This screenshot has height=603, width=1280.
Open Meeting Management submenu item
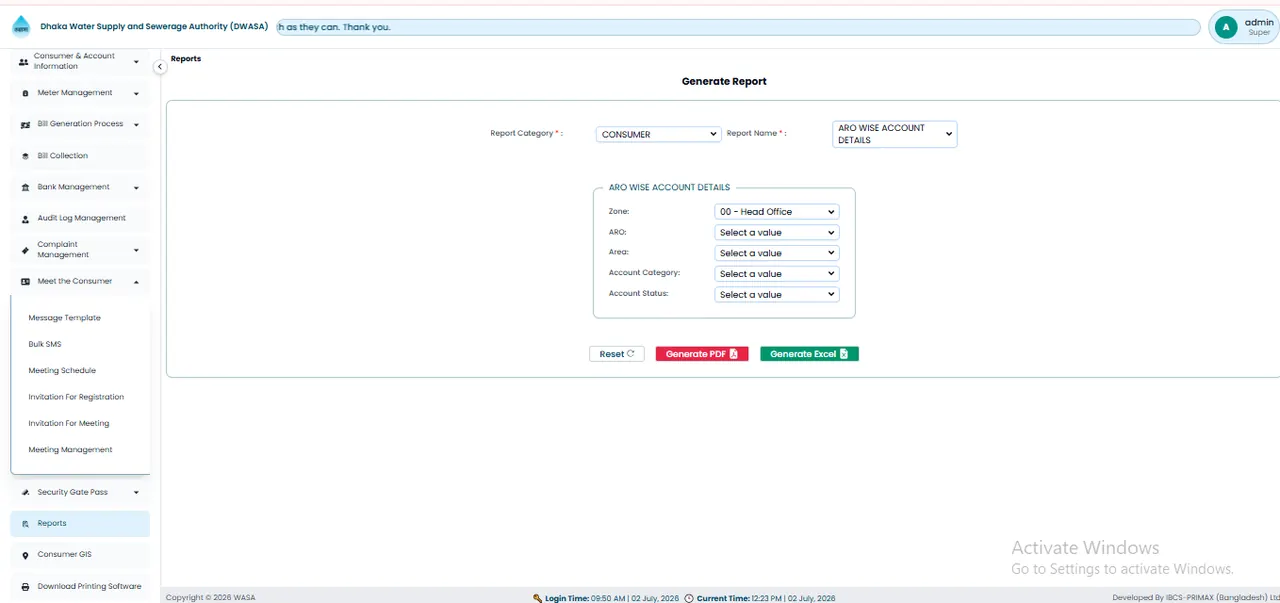click(70, 450)
